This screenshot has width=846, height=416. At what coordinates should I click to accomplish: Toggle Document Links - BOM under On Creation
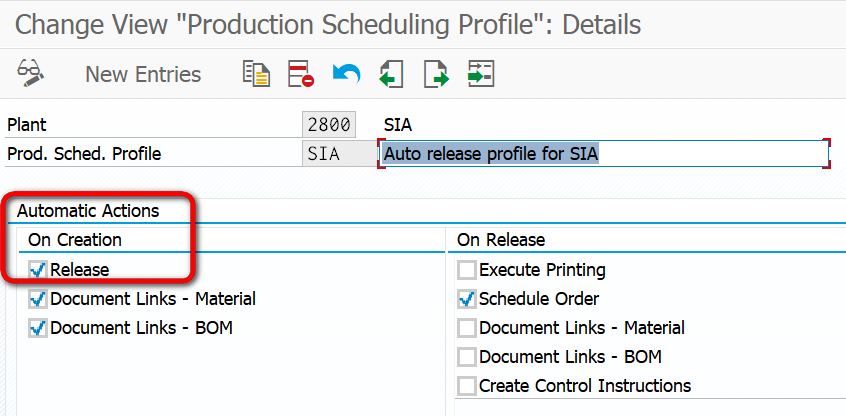coord(38,328)
